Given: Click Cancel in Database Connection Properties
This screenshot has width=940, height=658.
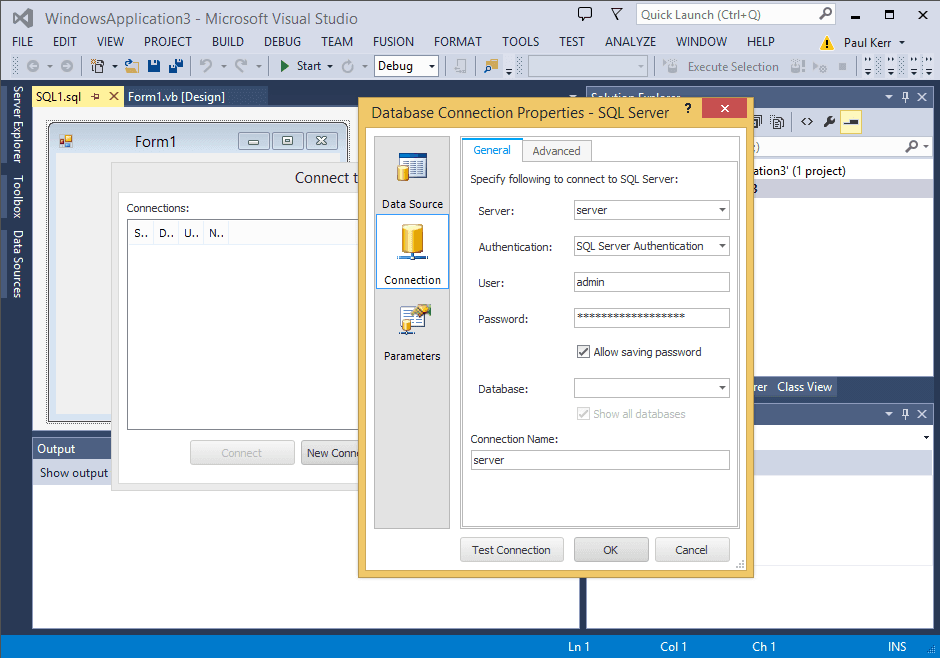Looking at the screenshot, I should pos(692,550).
